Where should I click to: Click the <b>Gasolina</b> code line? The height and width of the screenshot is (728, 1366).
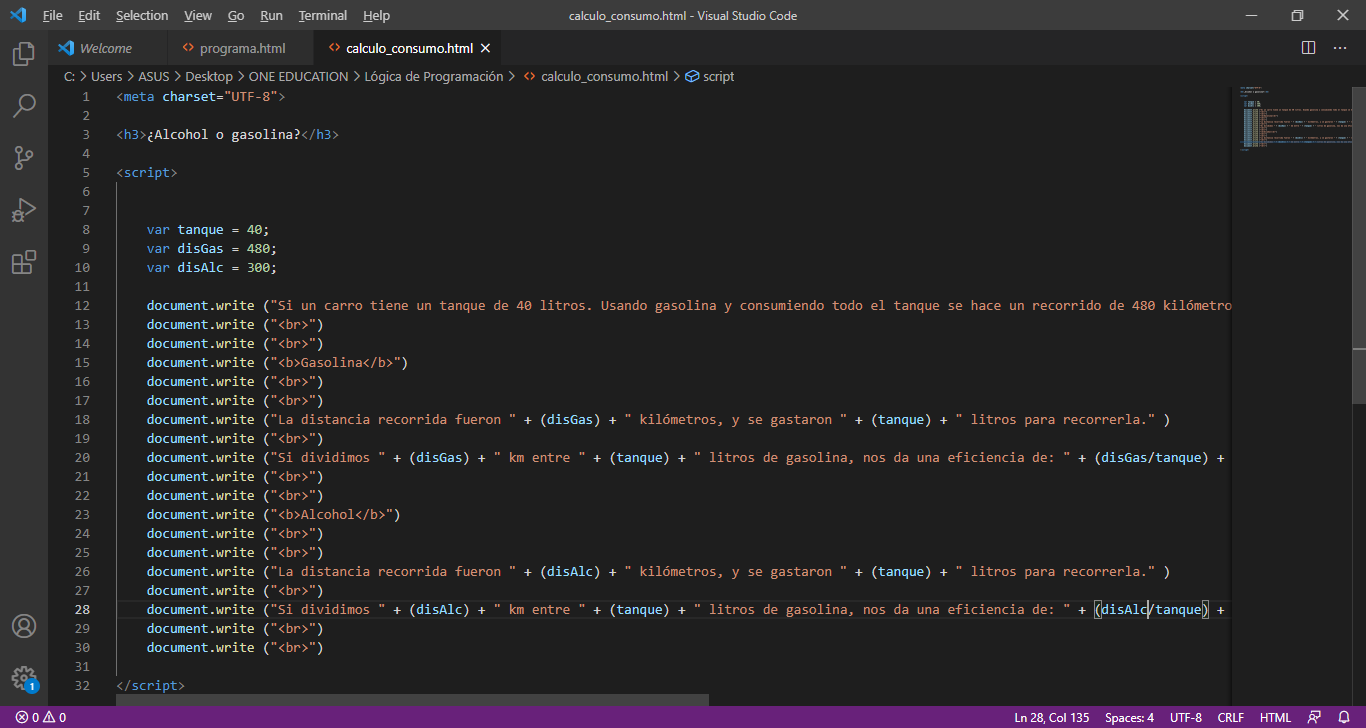pyautogui.click(x=277, y=362)
